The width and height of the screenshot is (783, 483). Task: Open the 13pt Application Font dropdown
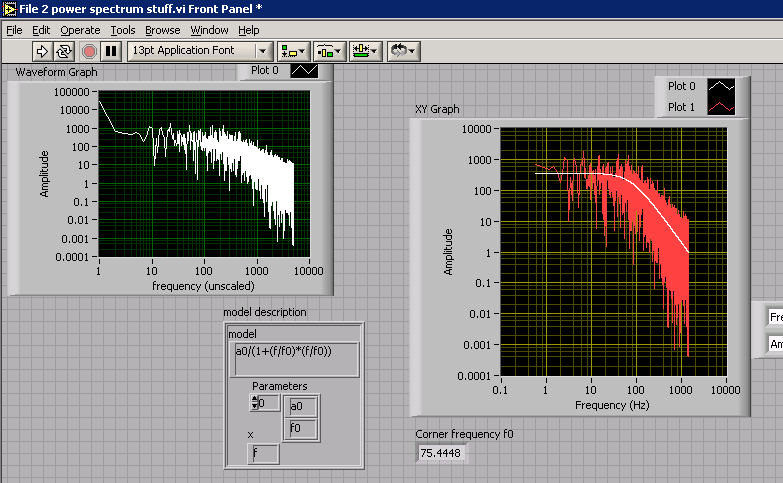(201, 50)
